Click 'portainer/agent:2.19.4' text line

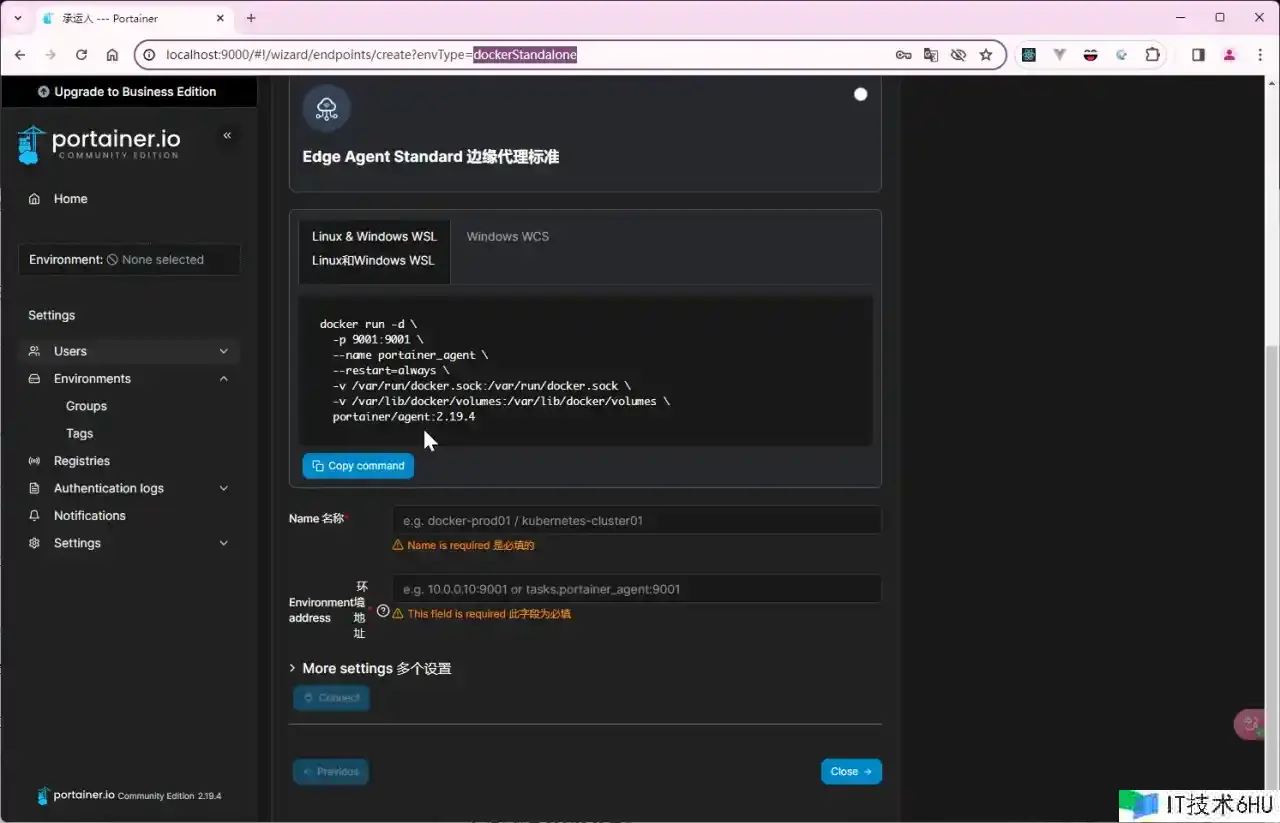pos(404,416)
